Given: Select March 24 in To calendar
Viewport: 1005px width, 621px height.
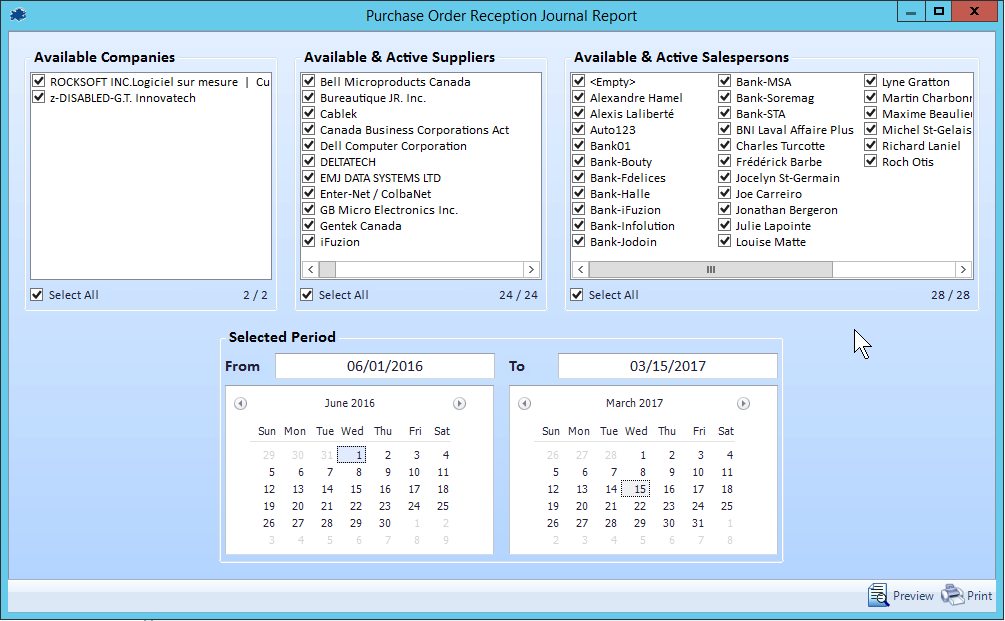Looking at the screenshot, I should click(698, 506).
